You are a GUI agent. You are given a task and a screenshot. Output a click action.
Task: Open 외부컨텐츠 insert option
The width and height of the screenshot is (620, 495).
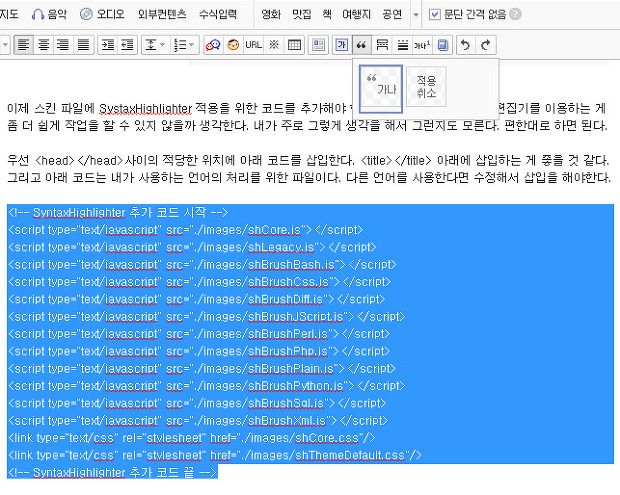(162, 14)
